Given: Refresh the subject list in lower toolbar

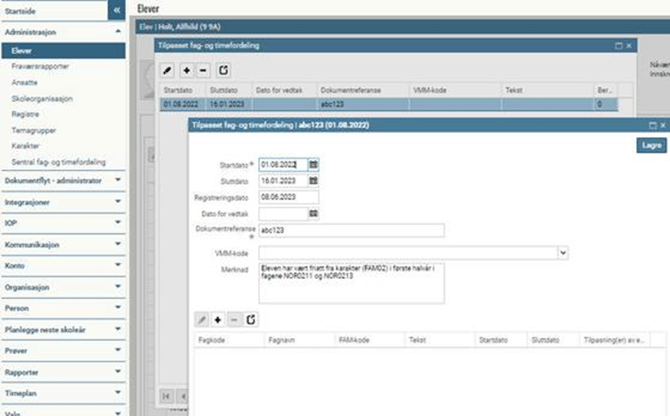Looking at the screenshot, I should pyautogui.click(x=251, y=318).
